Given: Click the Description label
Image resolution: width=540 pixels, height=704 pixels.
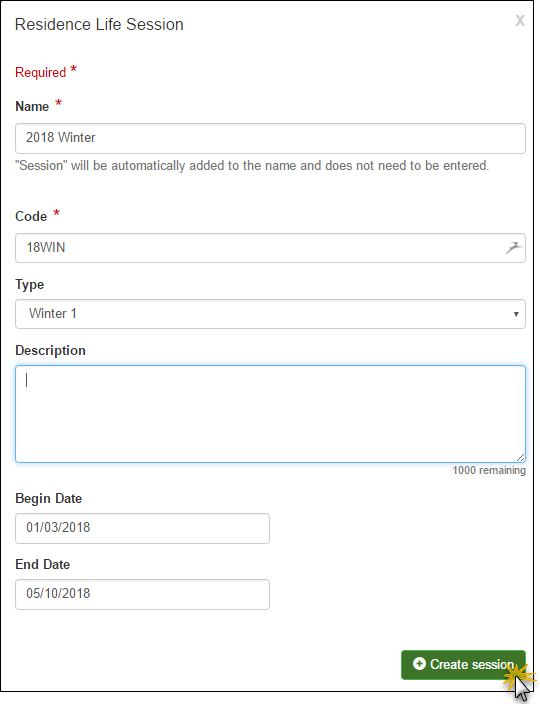Looking at the screenshot, I should point(50,351).
